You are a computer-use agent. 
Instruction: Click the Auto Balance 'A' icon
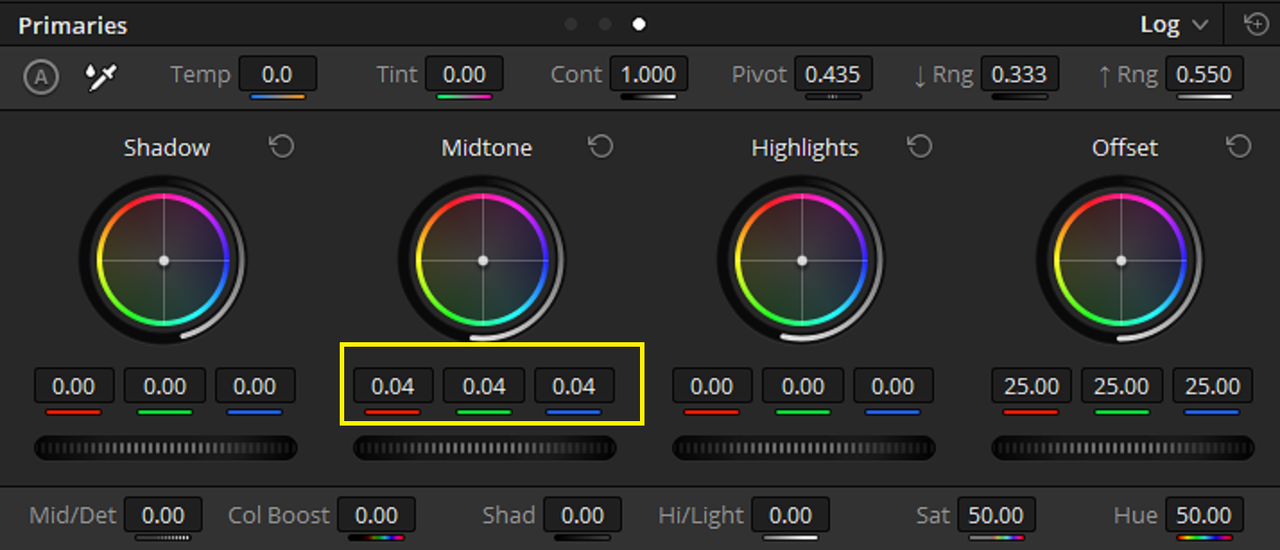click(41, 77)
